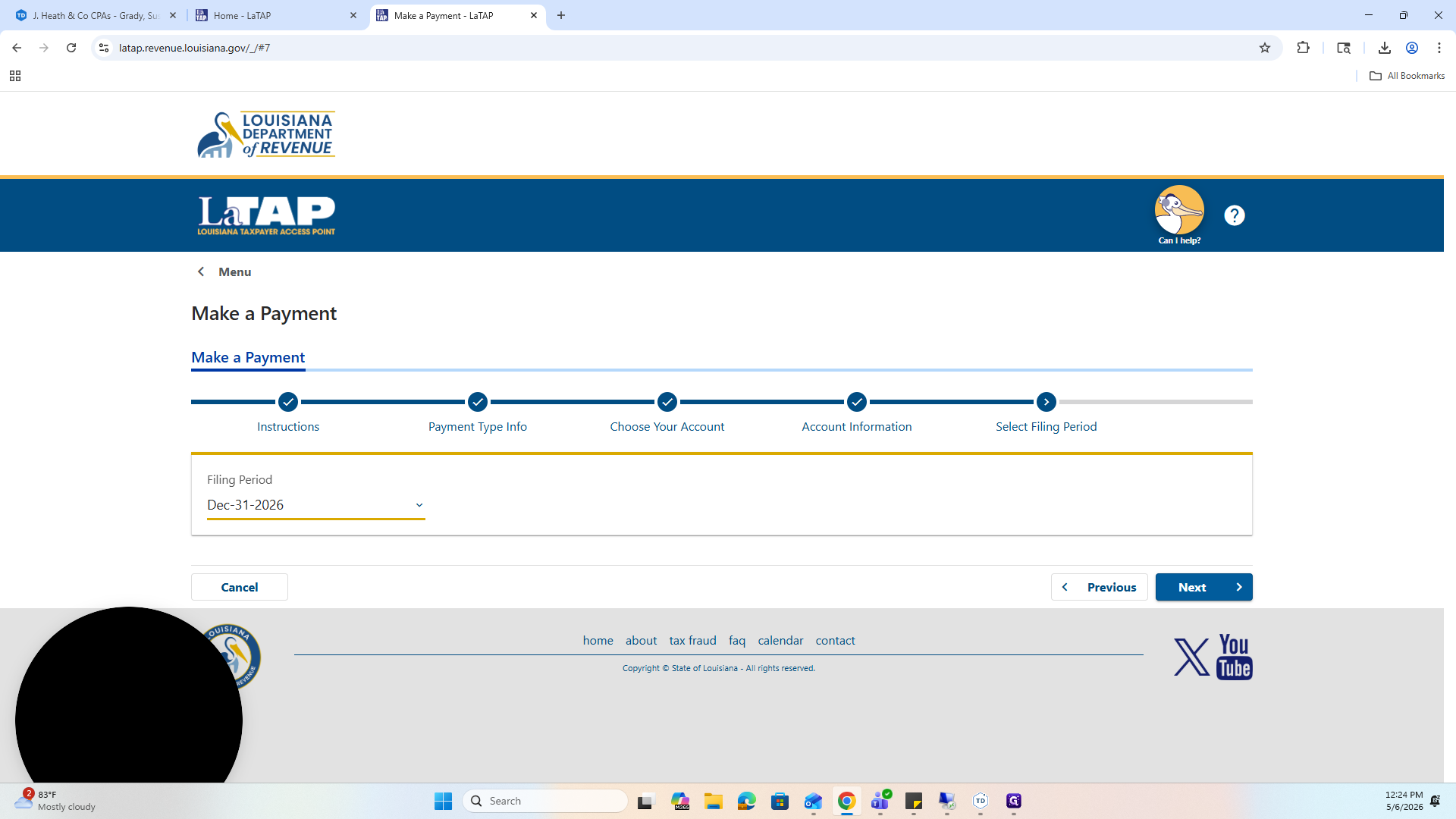This screenshot has height=819, width=1456.
Task: Click the Payment Type Info step label
Action: pyautogui.click(x=478, y=427)
